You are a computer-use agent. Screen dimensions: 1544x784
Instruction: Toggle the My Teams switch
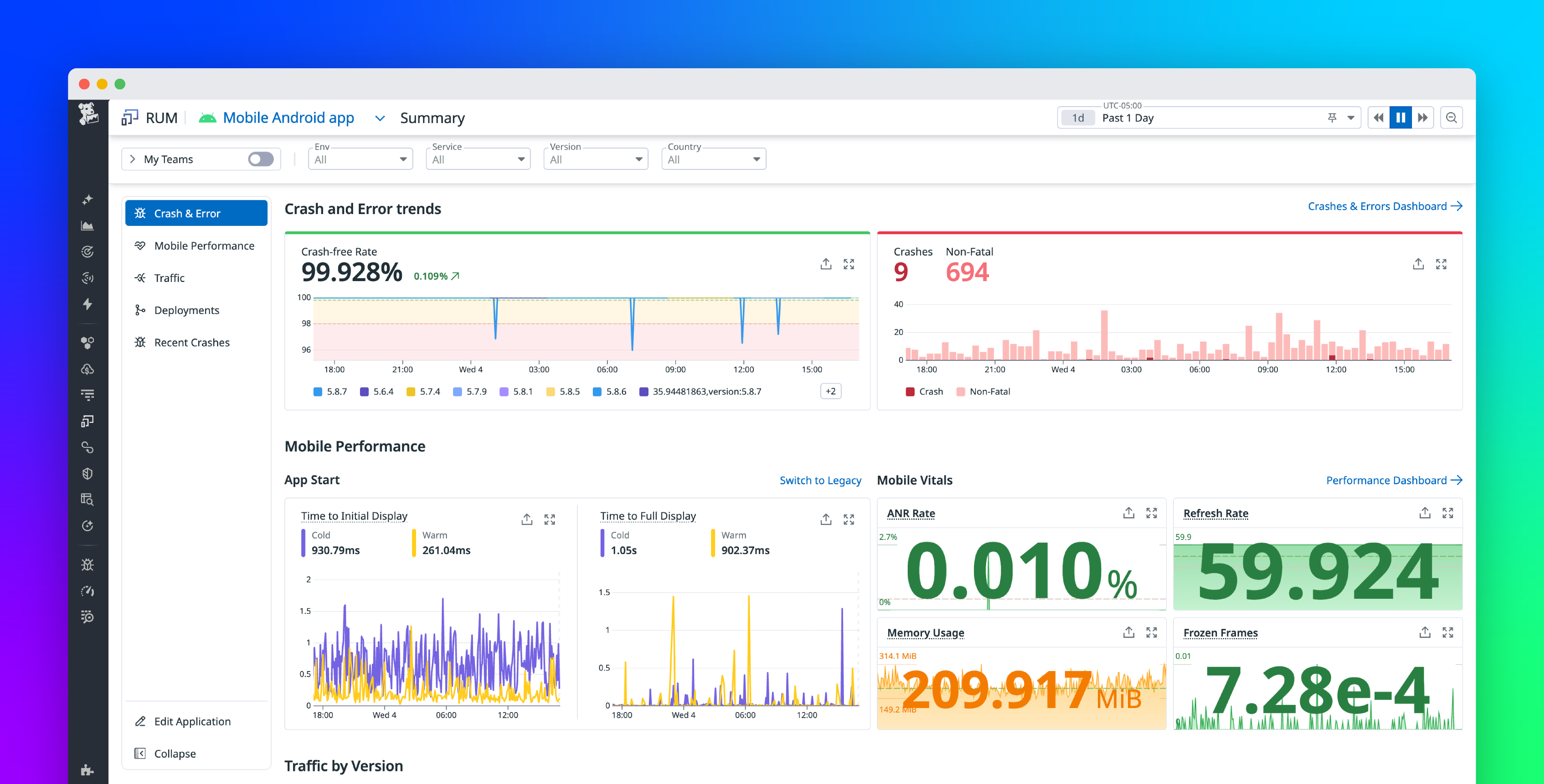pos(261,158)
